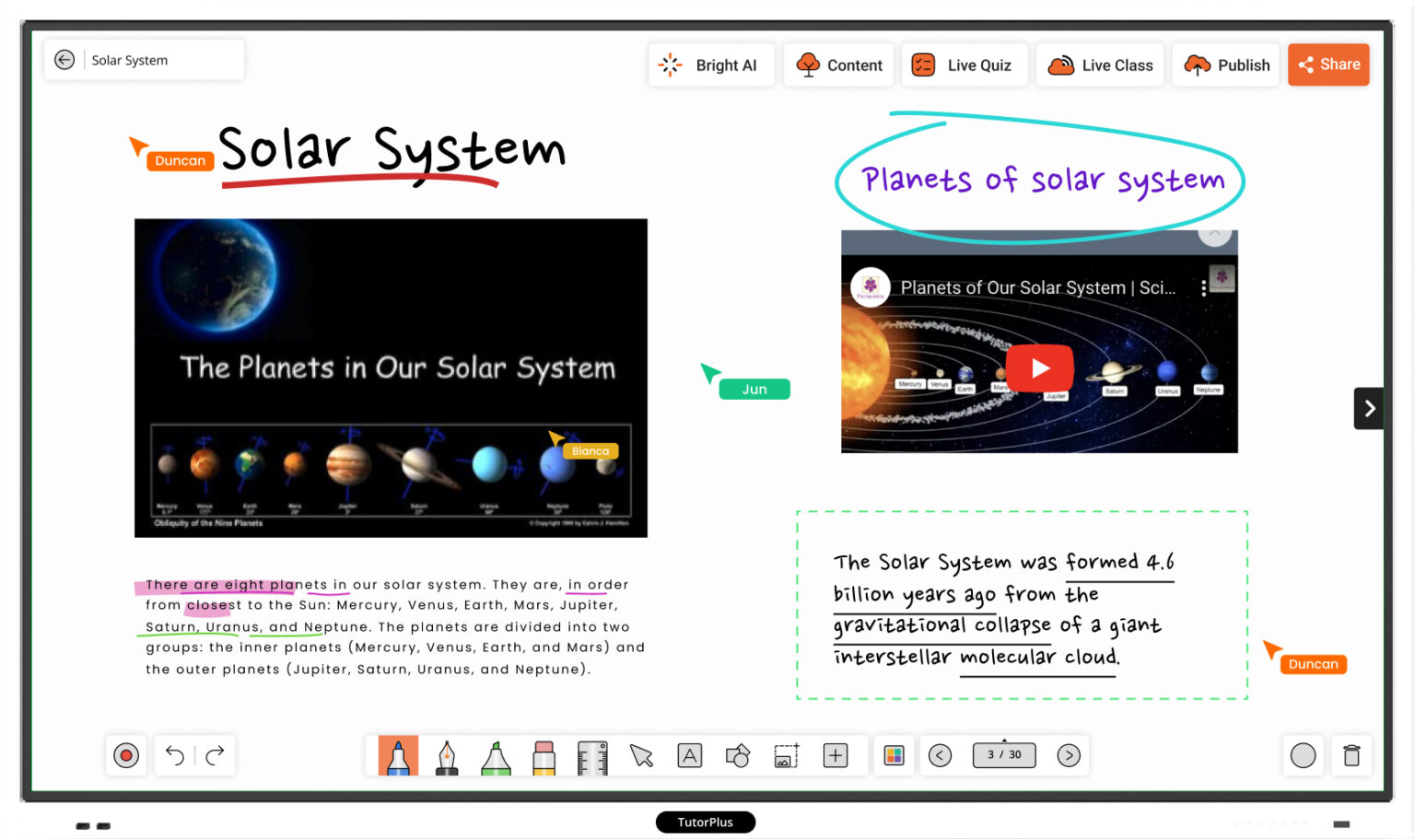Image resolution: width=1415 pixels, height=840 pixels.
Task: Insert an image onto the whiteboard
Action: click(785, 755)
